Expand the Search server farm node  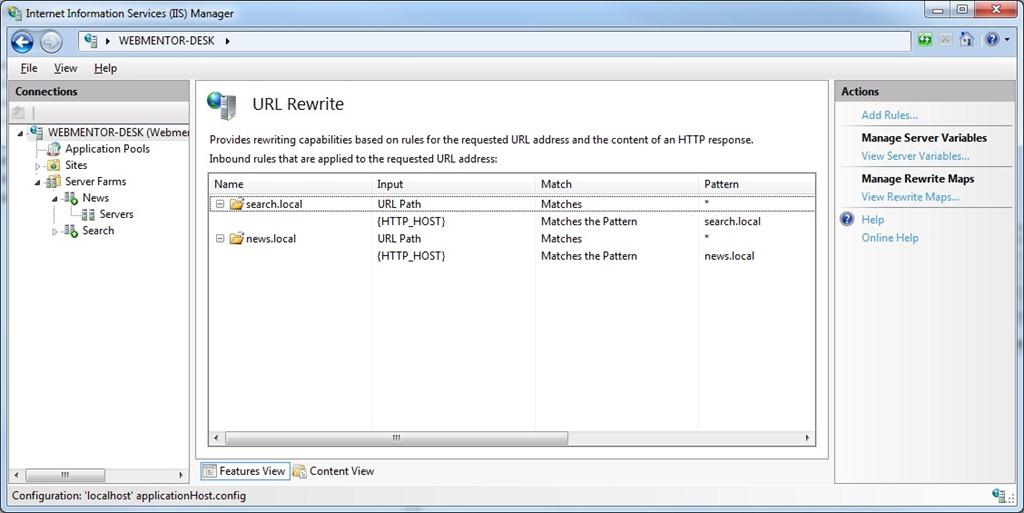[x=55, y=231]
